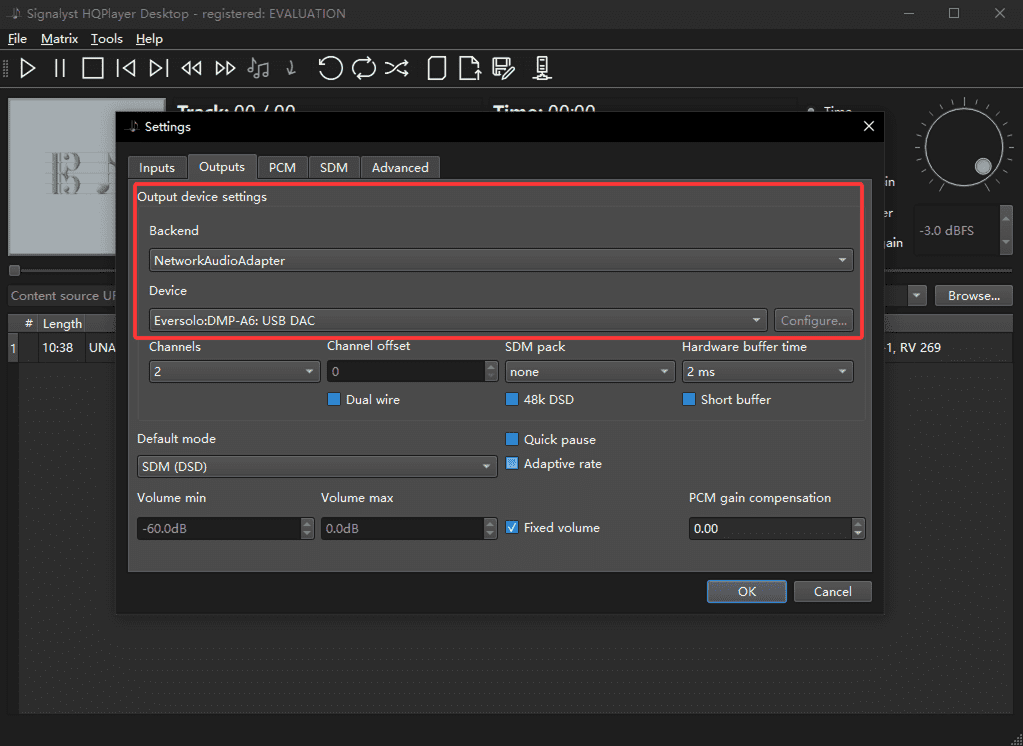The image size is (1023, 746).
Task: Click the save playlist icon
Action: [503, 68]
